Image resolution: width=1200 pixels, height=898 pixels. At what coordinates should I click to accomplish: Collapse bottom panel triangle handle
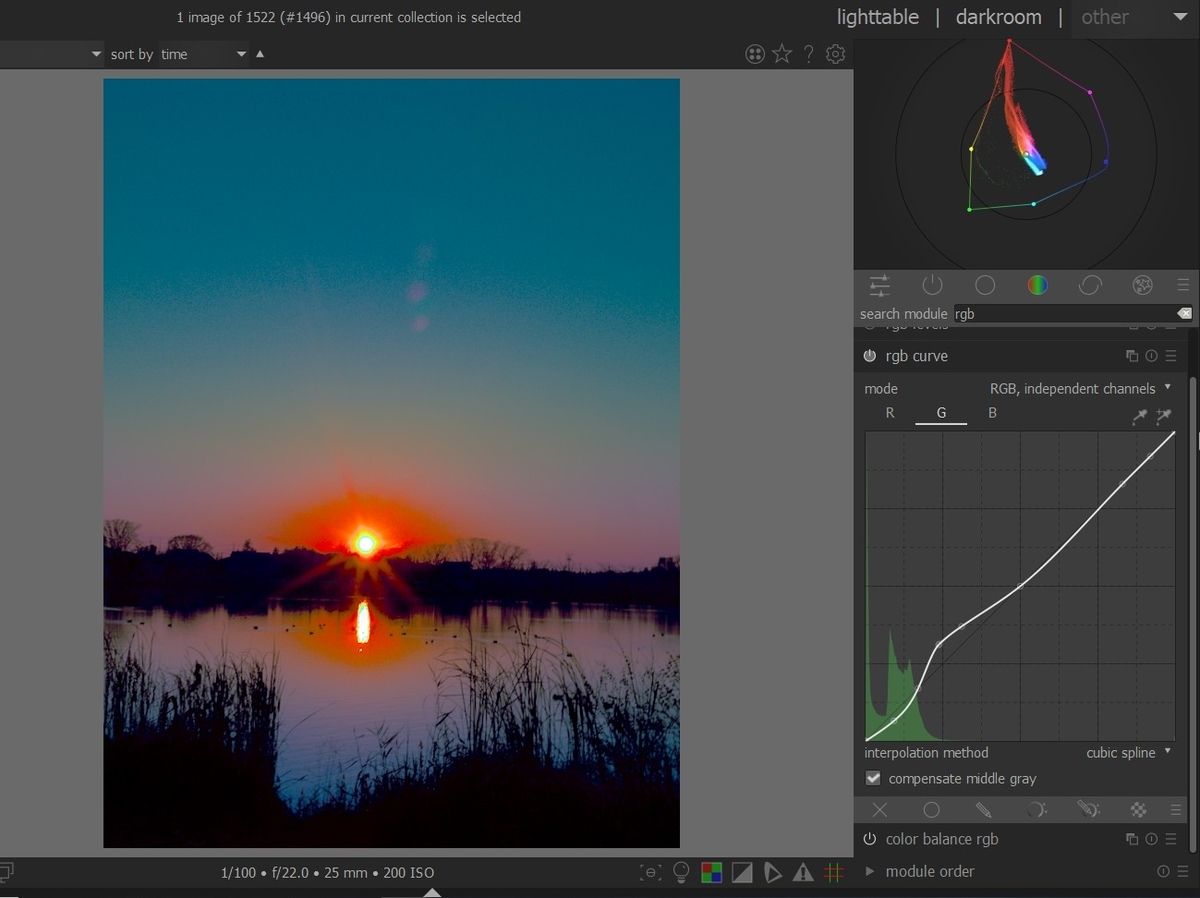tap(431, 892)
